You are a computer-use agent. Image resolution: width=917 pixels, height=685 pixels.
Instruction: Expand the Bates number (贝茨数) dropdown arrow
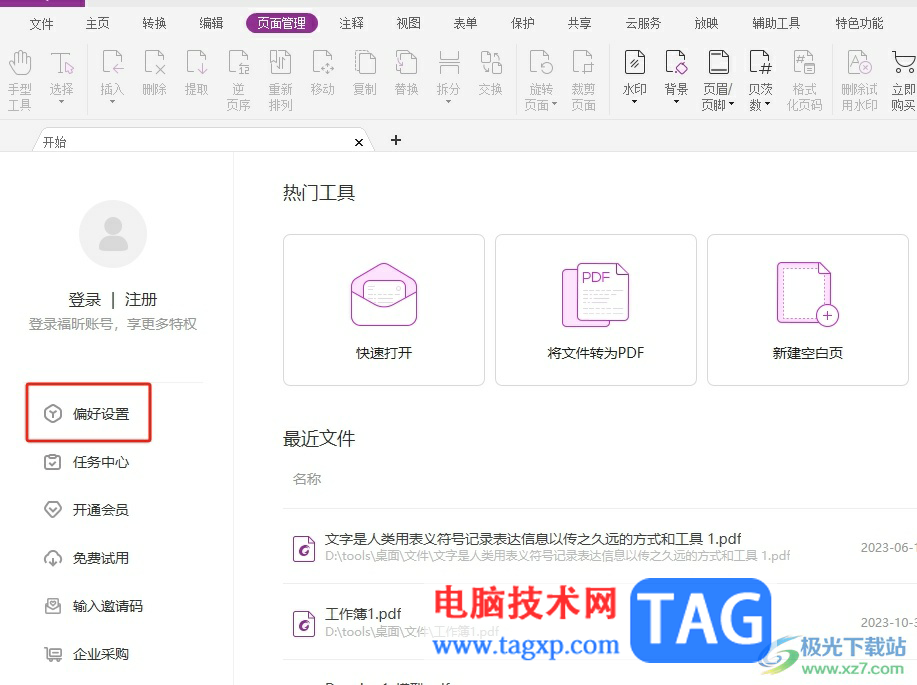(x=767, y=105)
